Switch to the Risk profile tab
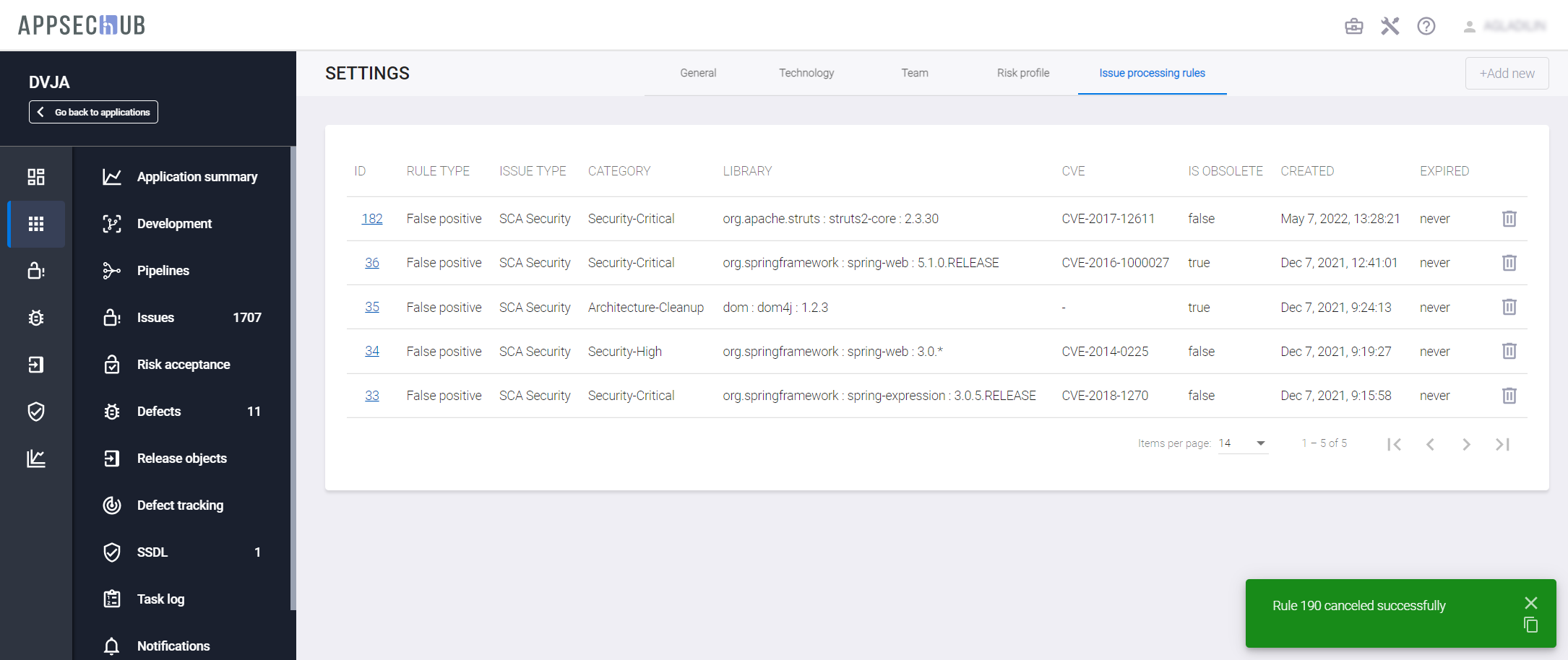This screenshot has height=660, width=1568. 1022,73
